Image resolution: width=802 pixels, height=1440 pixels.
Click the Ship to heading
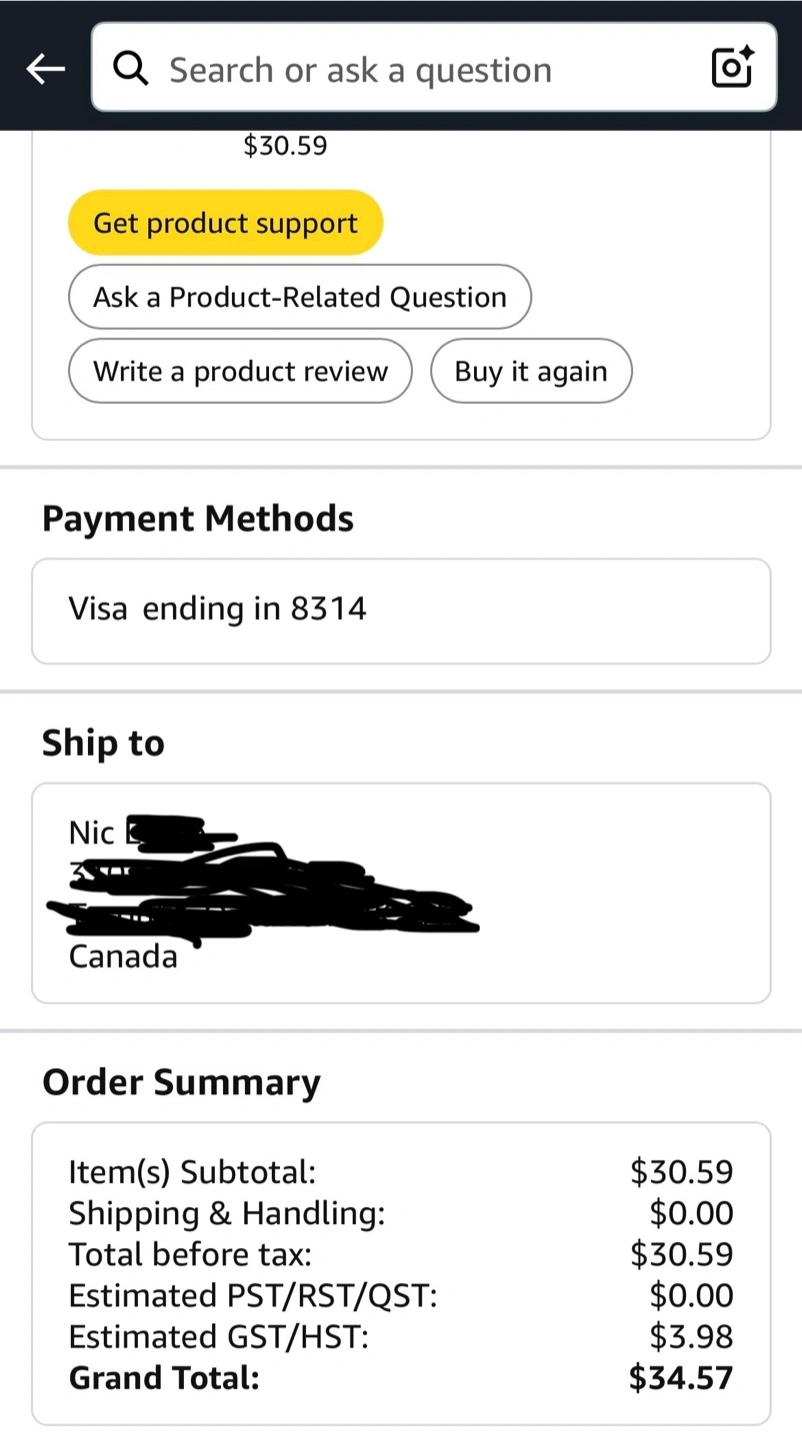click(x=103, y=743)
